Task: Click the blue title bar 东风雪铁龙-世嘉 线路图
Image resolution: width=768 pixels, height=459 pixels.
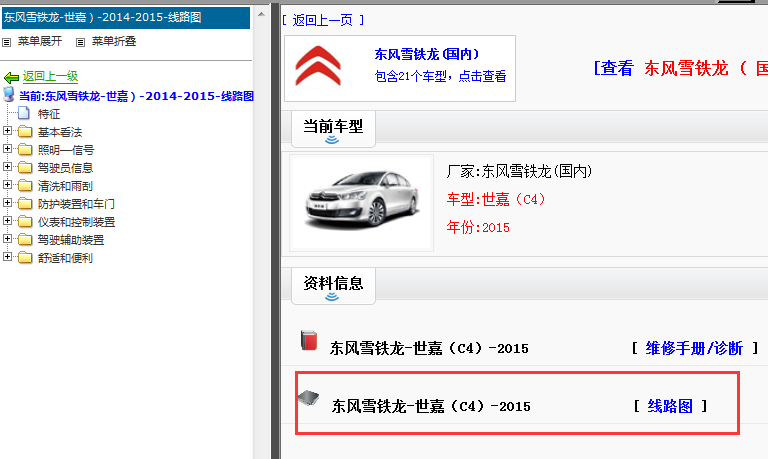Action: click(126, 18)
